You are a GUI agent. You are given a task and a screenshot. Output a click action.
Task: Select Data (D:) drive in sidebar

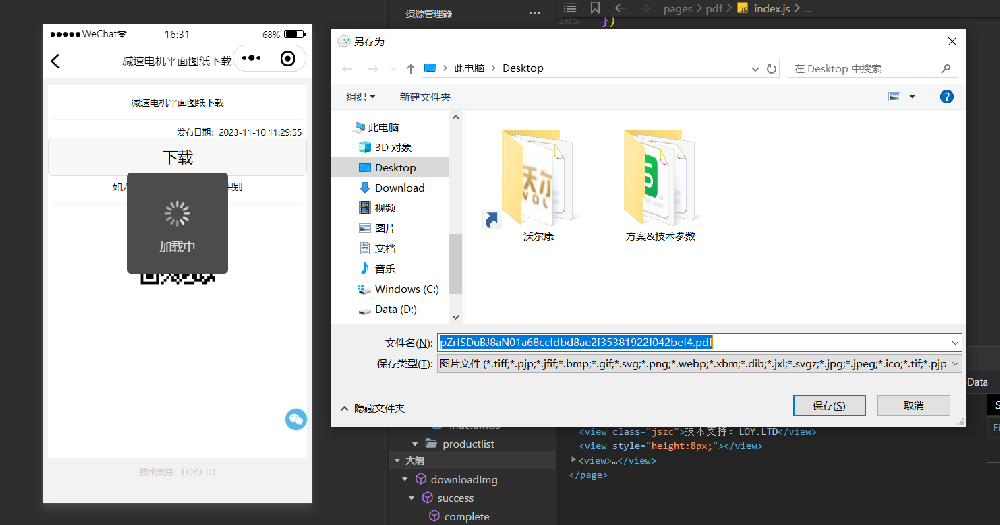point(394,309)
